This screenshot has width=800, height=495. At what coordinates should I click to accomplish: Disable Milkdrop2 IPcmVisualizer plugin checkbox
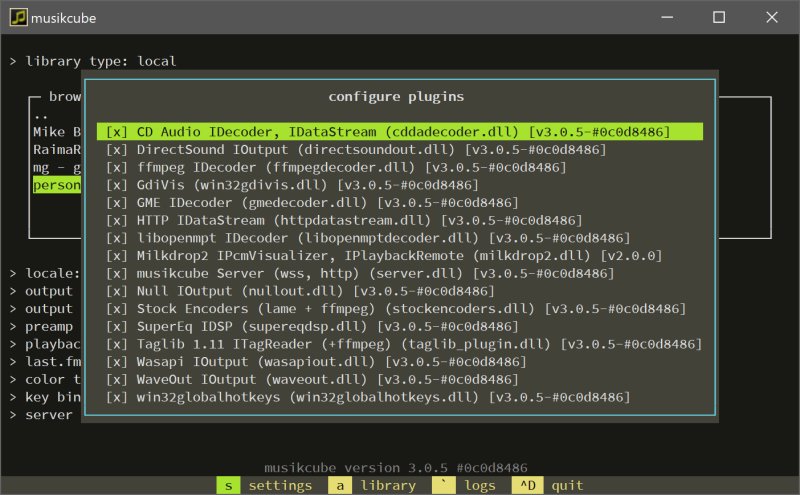116,256
